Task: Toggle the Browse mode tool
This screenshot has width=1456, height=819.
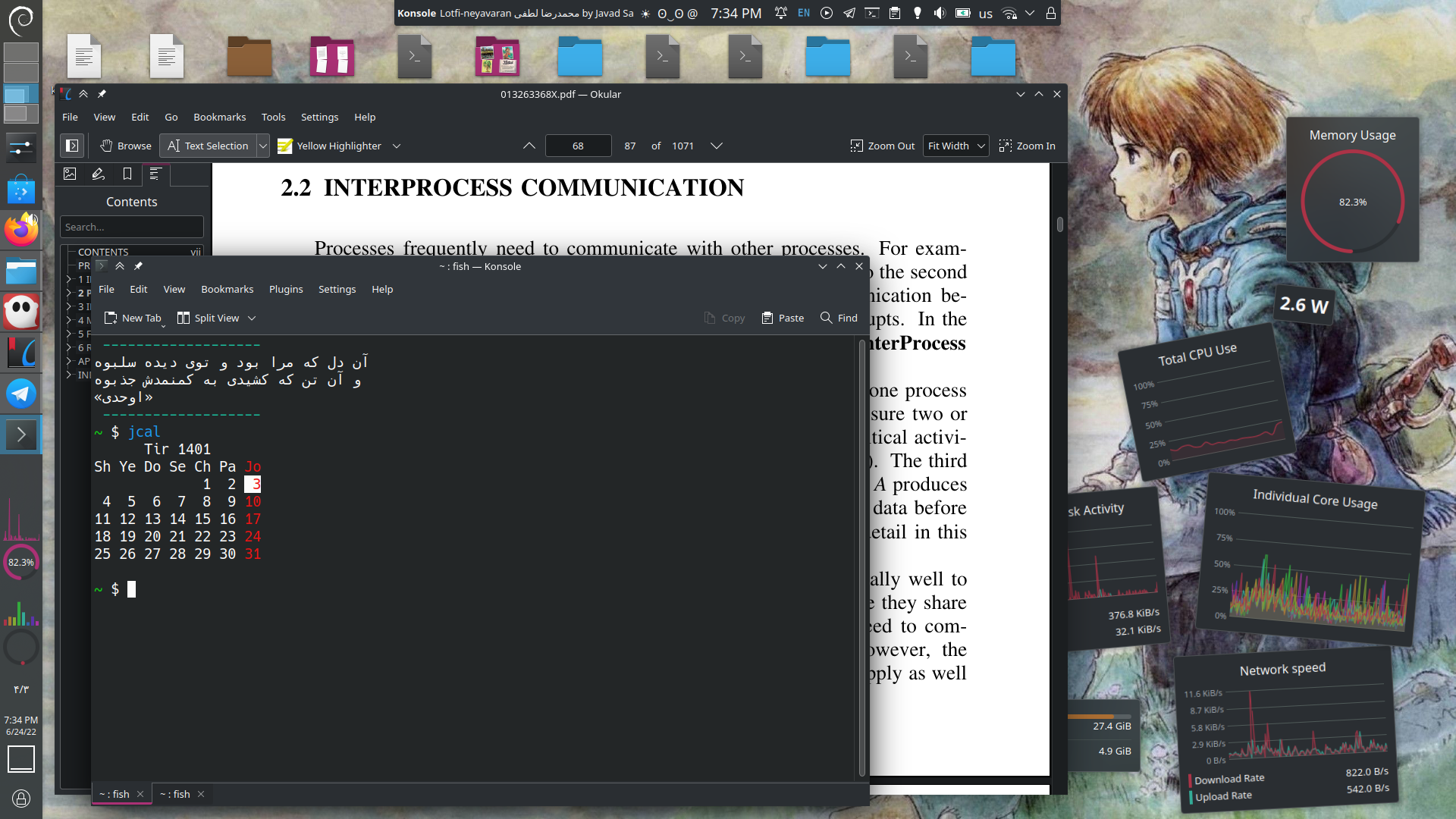Action: tap(126, 146)
